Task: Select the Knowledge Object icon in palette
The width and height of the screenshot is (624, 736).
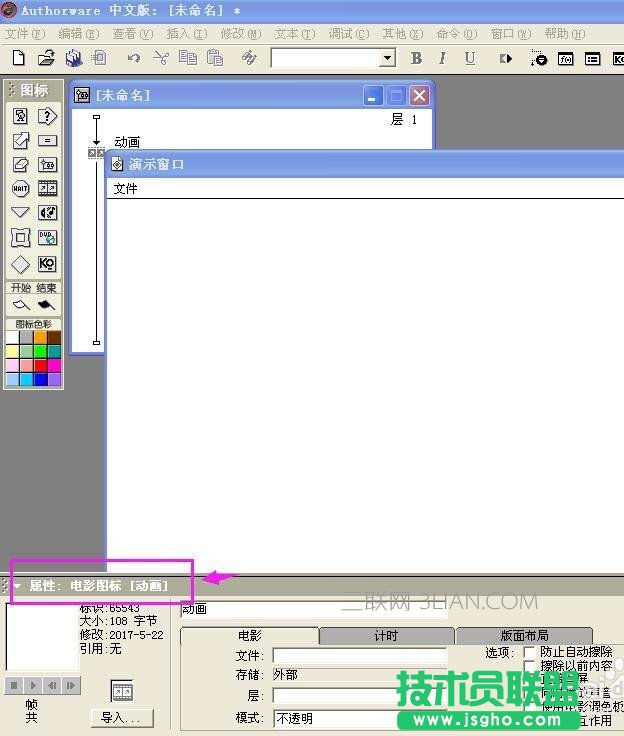Action: coord(47,264)
